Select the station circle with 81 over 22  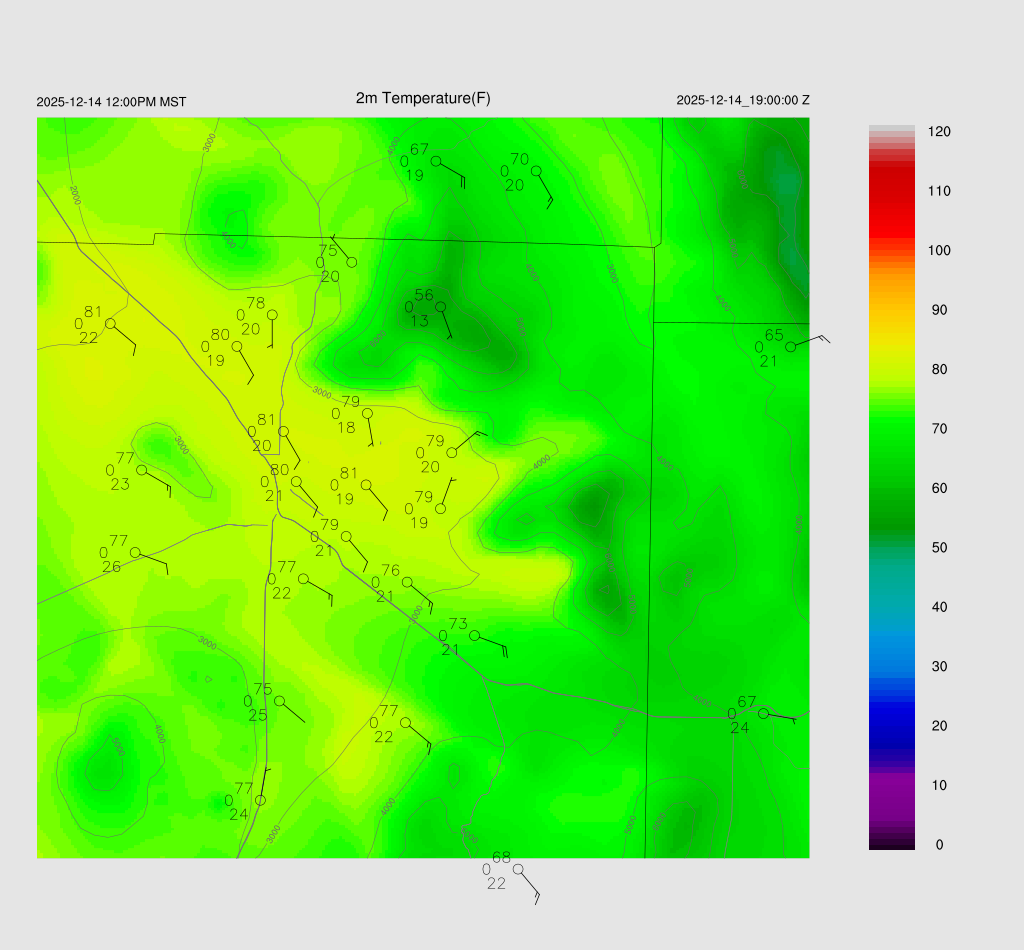click(110, 323)
